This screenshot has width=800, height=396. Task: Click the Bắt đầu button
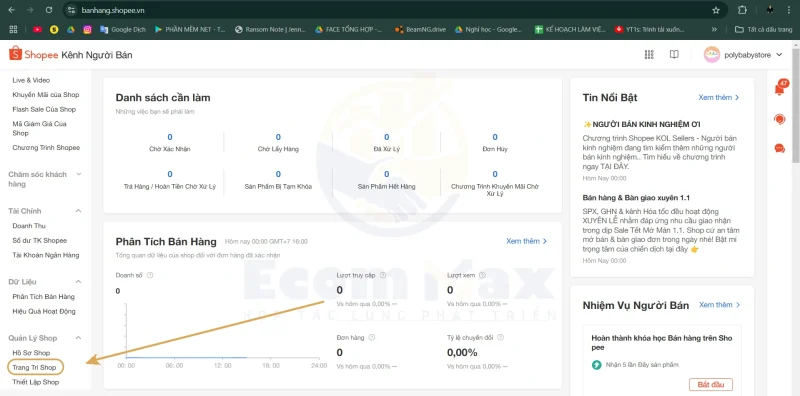(x=711, y=384)
